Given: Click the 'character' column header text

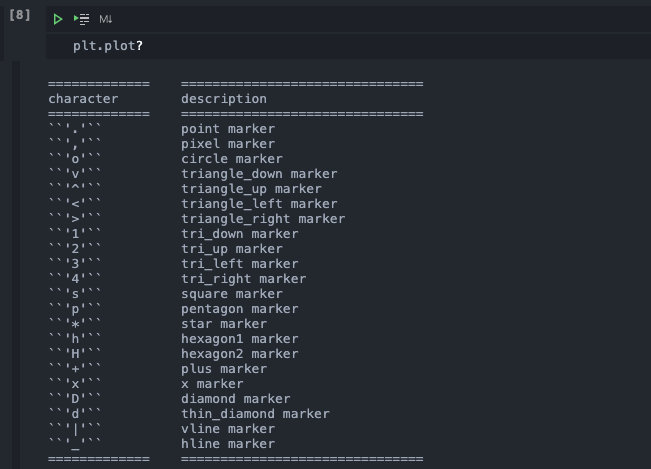Looking at the screenshot, I should coord(83,99).
